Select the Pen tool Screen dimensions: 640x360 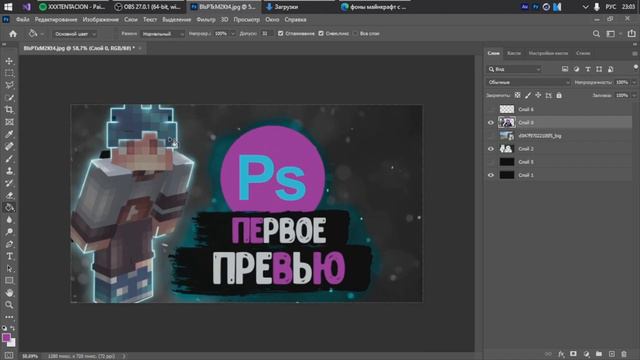[9, 244]
